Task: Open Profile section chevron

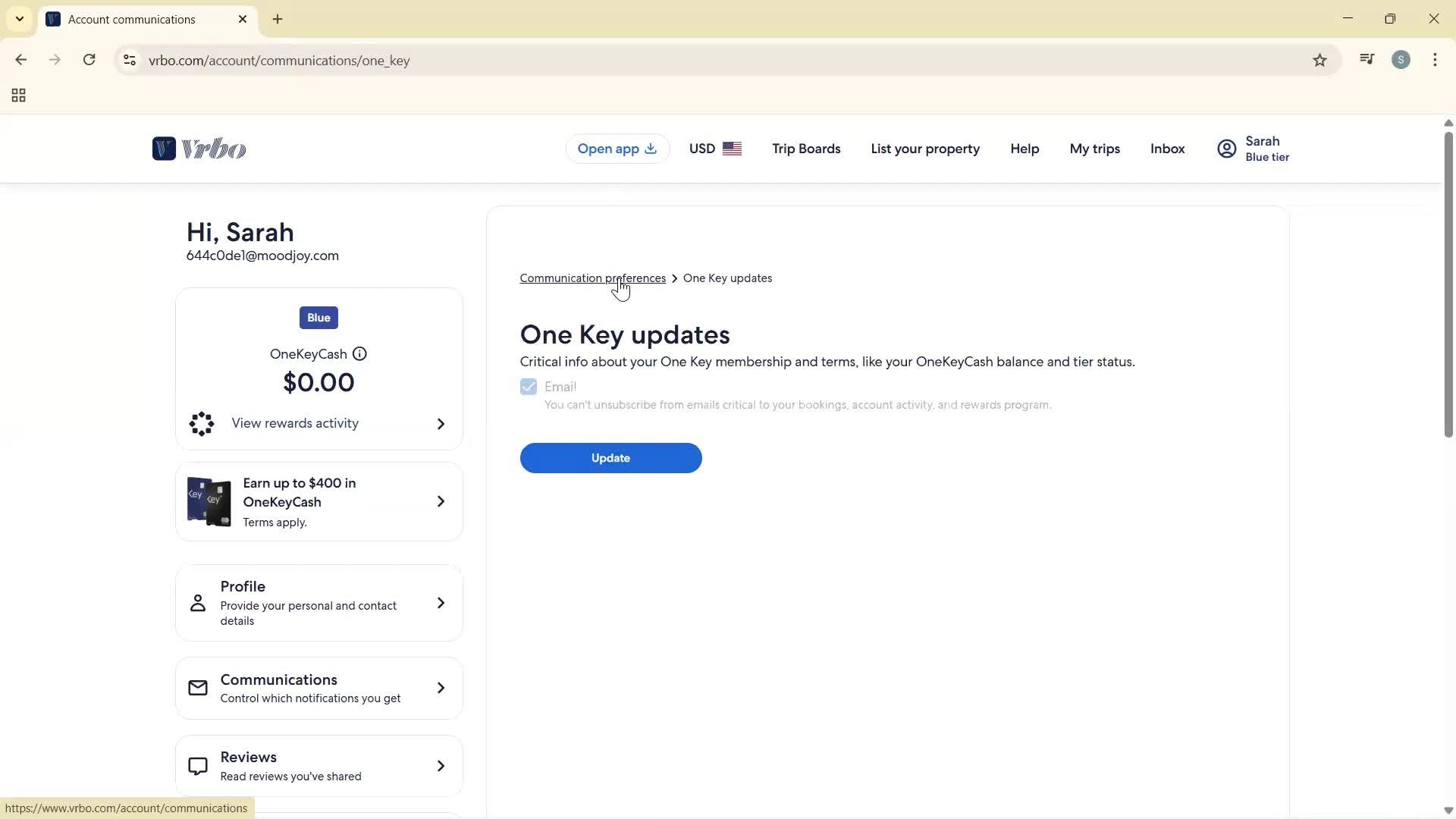Action: click(x=441, y=603)
